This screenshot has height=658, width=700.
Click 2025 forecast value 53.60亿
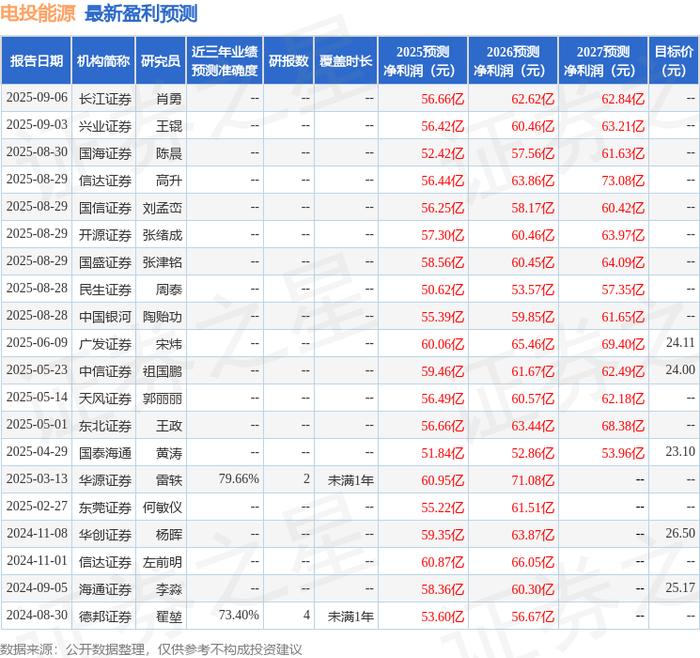pos(442,616)
